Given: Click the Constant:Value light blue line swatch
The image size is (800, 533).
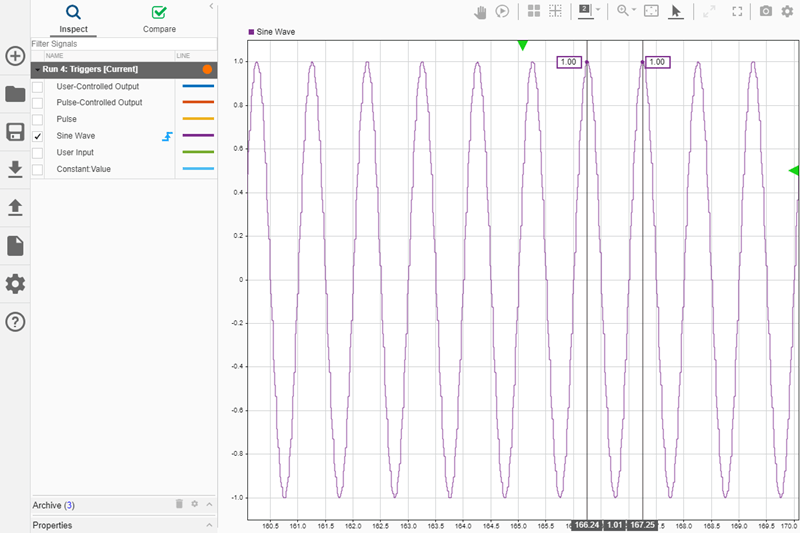Looking at the screenshot, I should click(x=198, y=169).
